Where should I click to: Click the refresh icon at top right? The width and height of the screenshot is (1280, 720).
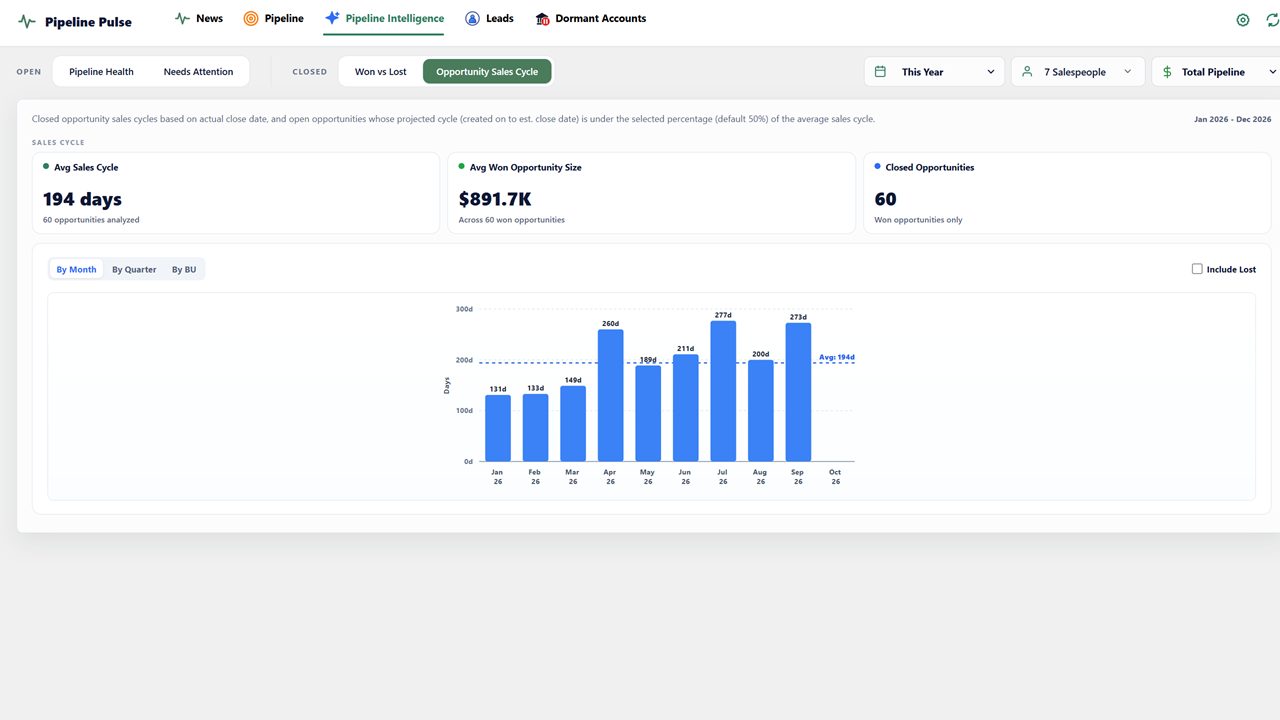pos(1273,20)
